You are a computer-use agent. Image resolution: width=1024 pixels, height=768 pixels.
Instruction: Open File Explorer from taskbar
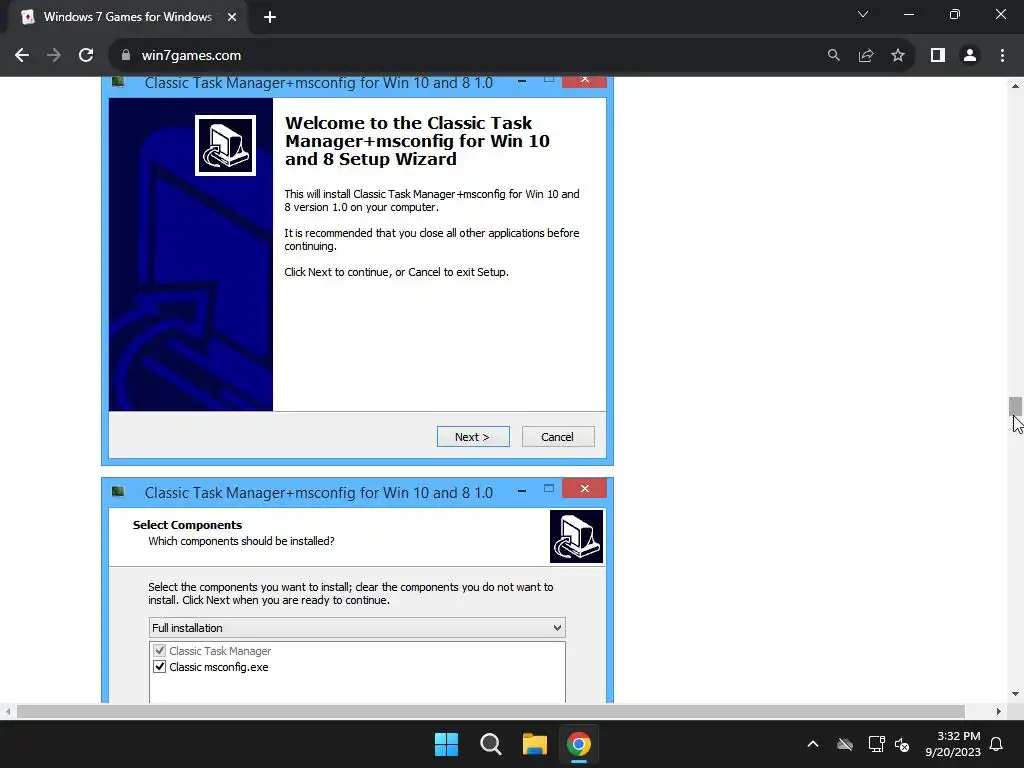coord(534,744)
